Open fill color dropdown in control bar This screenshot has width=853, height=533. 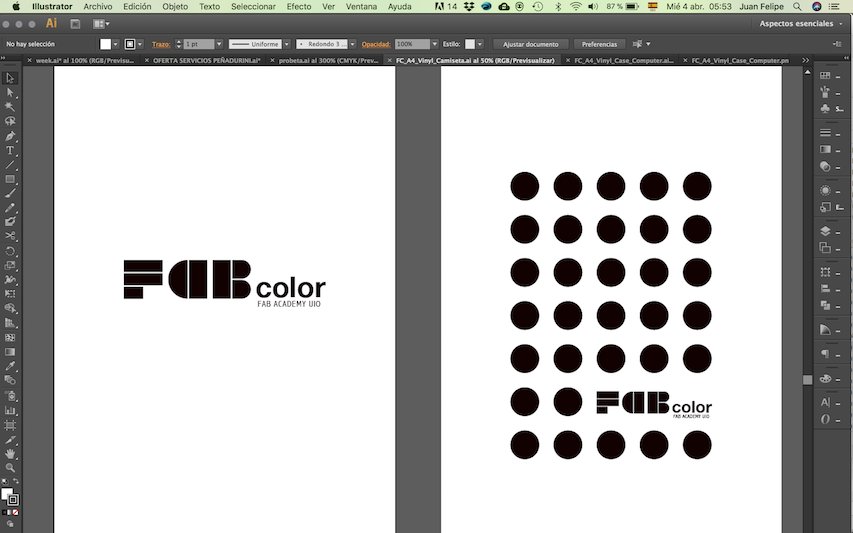[115, 44]
